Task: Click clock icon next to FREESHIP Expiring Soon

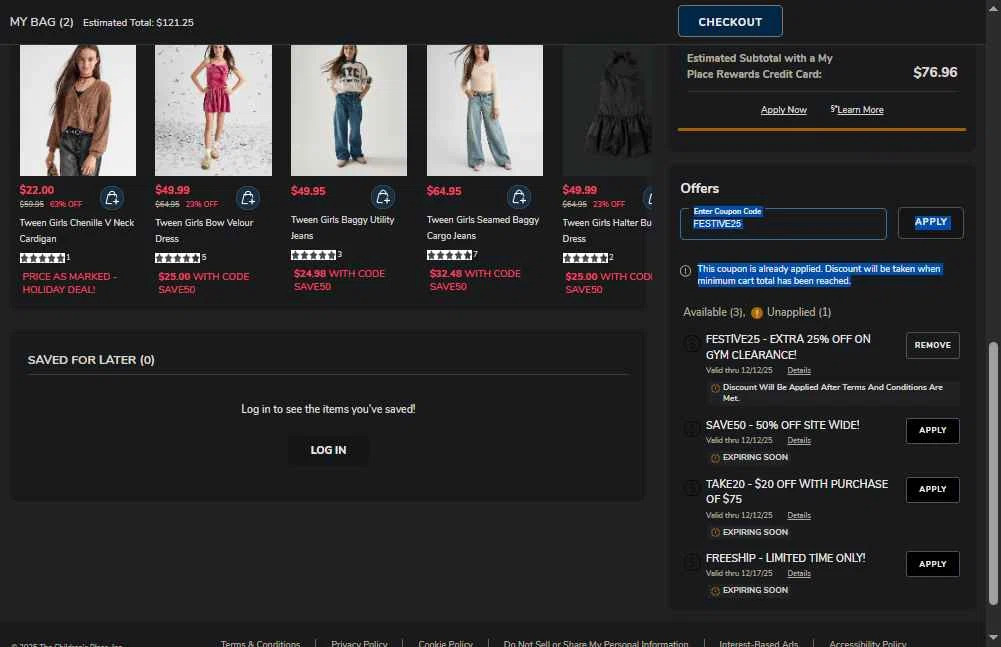Action: pos(715,591)
